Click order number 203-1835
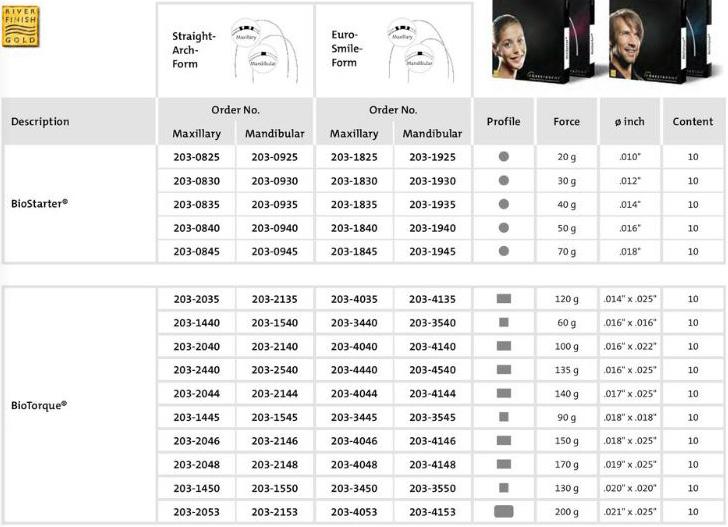 (354, 205)
